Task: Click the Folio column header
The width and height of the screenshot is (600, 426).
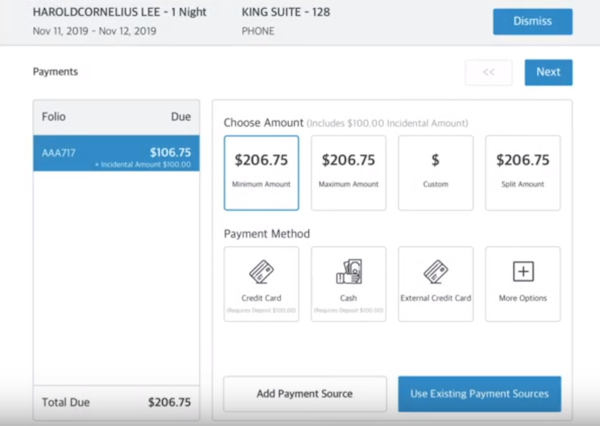Action: pyautogui.click(x=54, y=116)
